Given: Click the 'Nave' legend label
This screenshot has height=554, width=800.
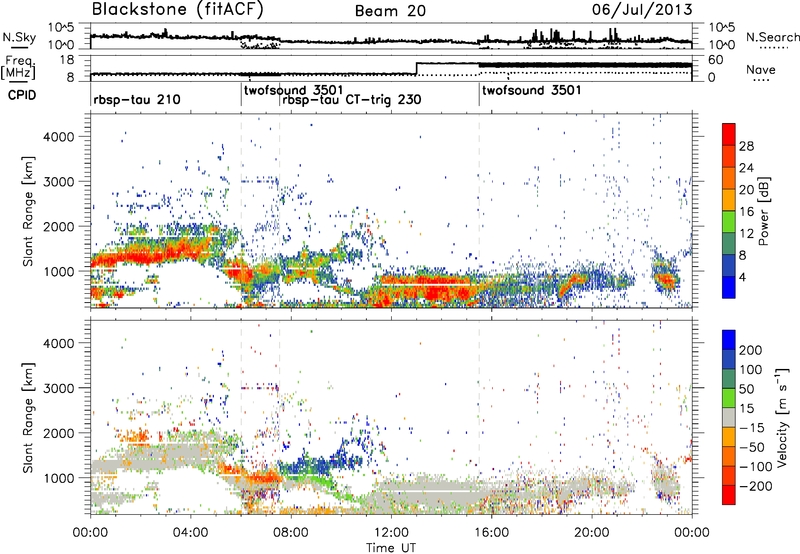Looking at the screenshot, I should (x=761, y=70).
